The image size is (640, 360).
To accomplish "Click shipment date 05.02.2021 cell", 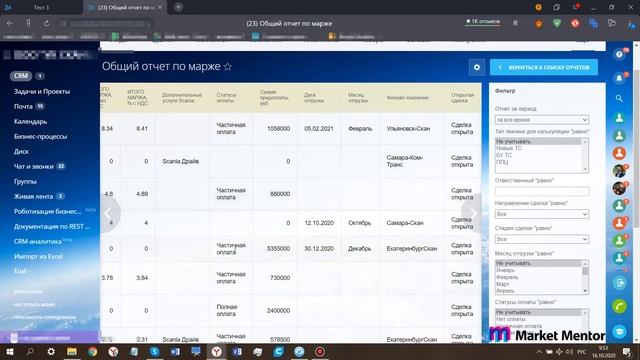I will point(318,129).
